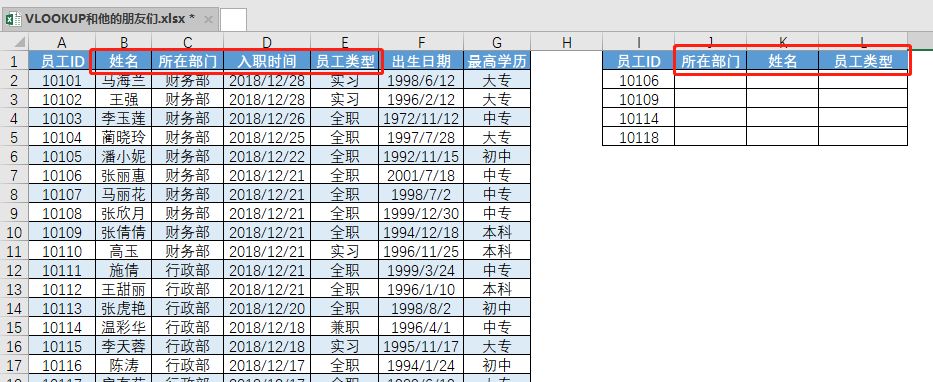This screenshot has width=933, height=382.
Task: Click the empty 员工类型 cell for ID 10118
Action: [863, 137]
